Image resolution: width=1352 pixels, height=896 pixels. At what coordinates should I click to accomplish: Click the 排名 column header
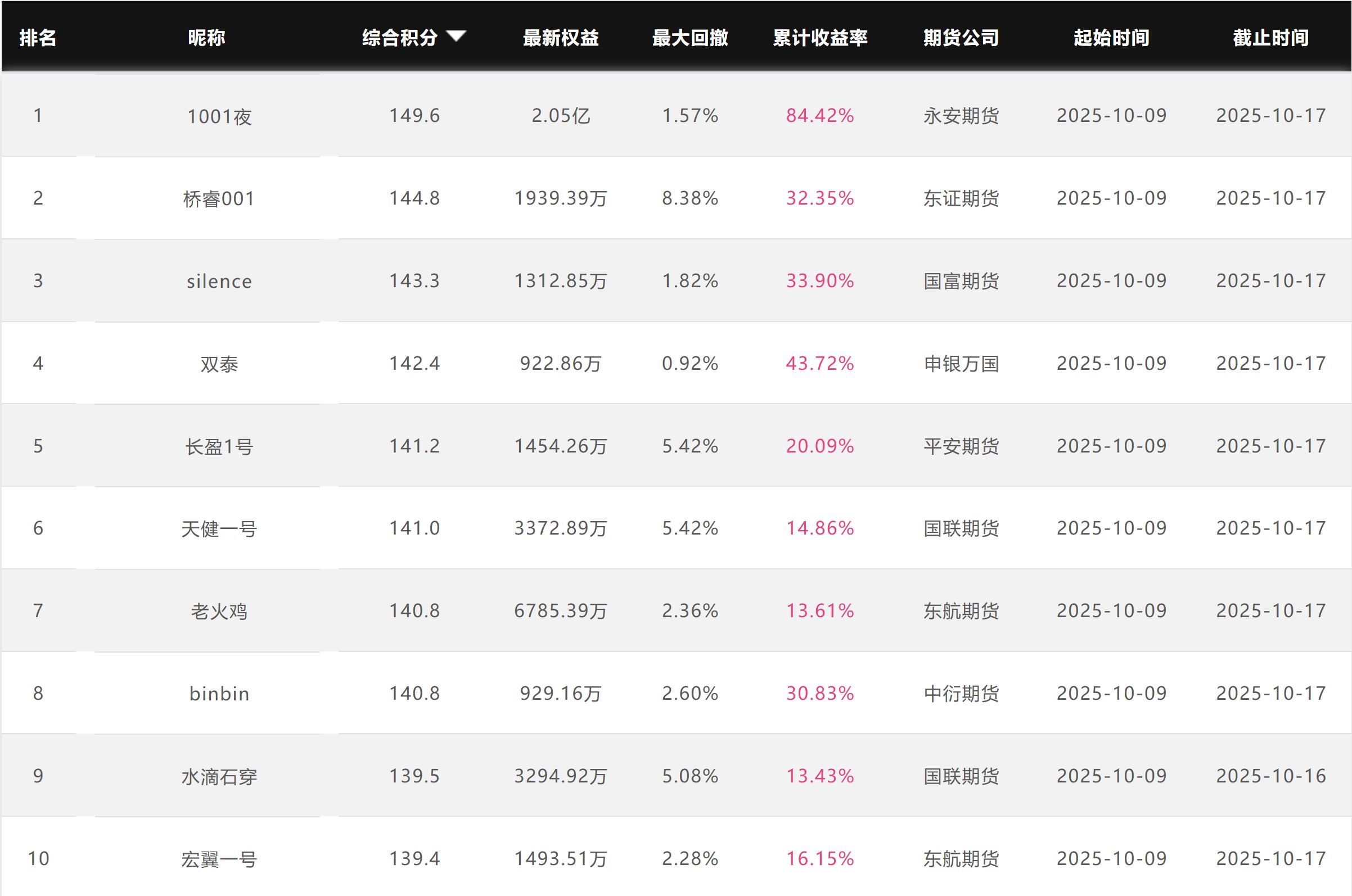38,38
